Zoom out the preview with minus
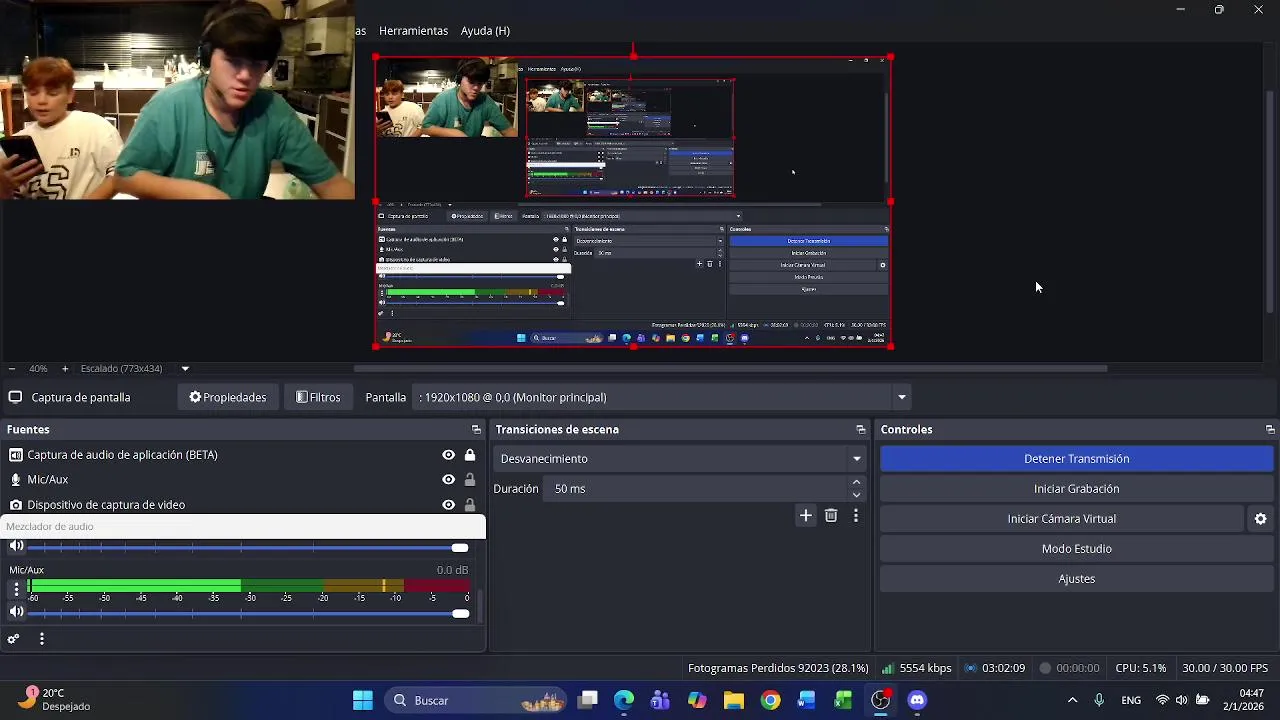This screenshot has height=720, width=1280. coord(12,369)
